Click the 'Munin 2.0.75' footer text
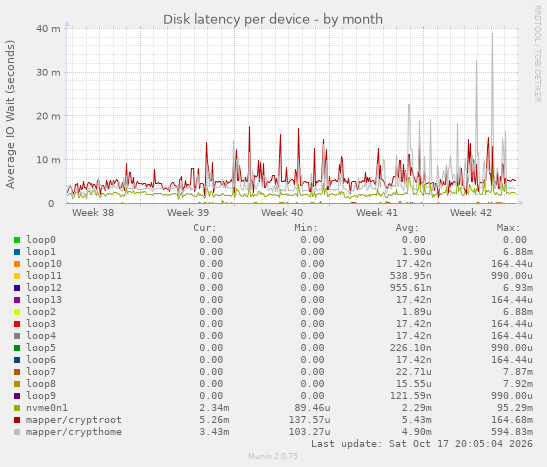 point(273,456)
